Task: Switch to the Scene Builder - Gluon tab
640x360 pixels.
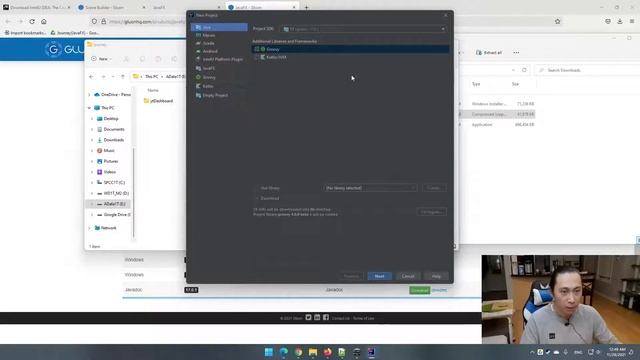Action: click(111, 7)
